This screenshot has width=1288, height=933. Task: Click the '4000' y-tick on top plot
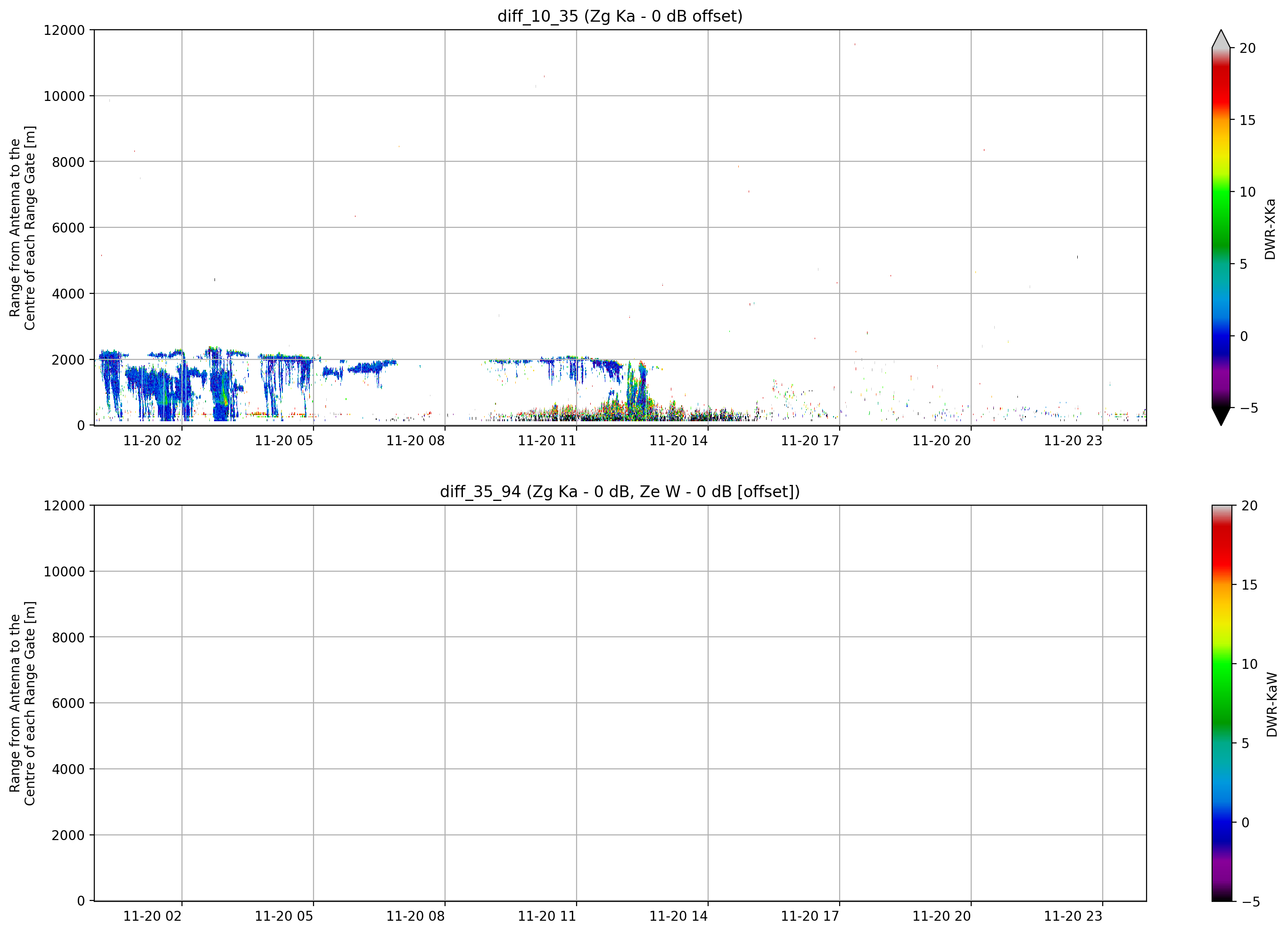68,294
